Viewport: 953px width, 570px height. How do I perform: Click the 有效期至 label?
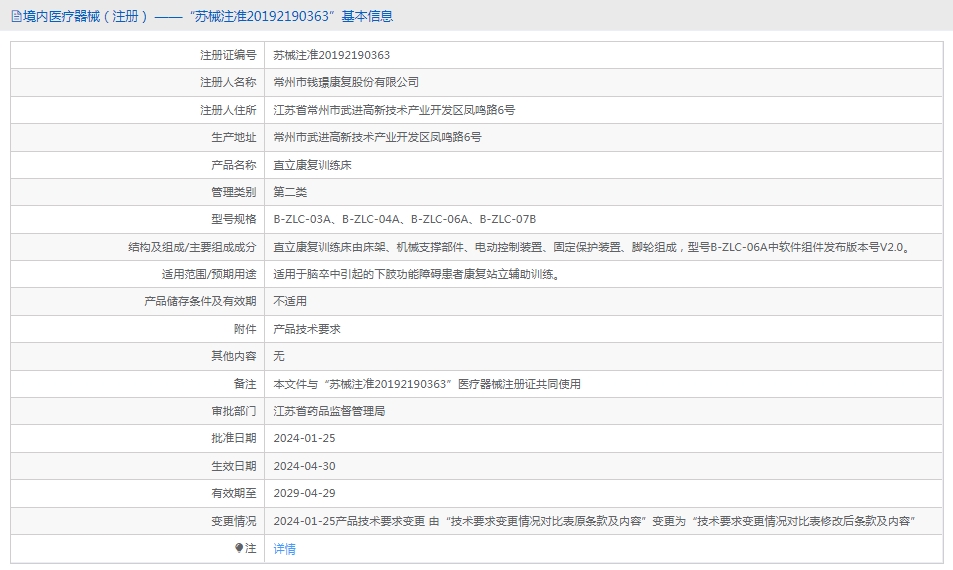point(234,493)
